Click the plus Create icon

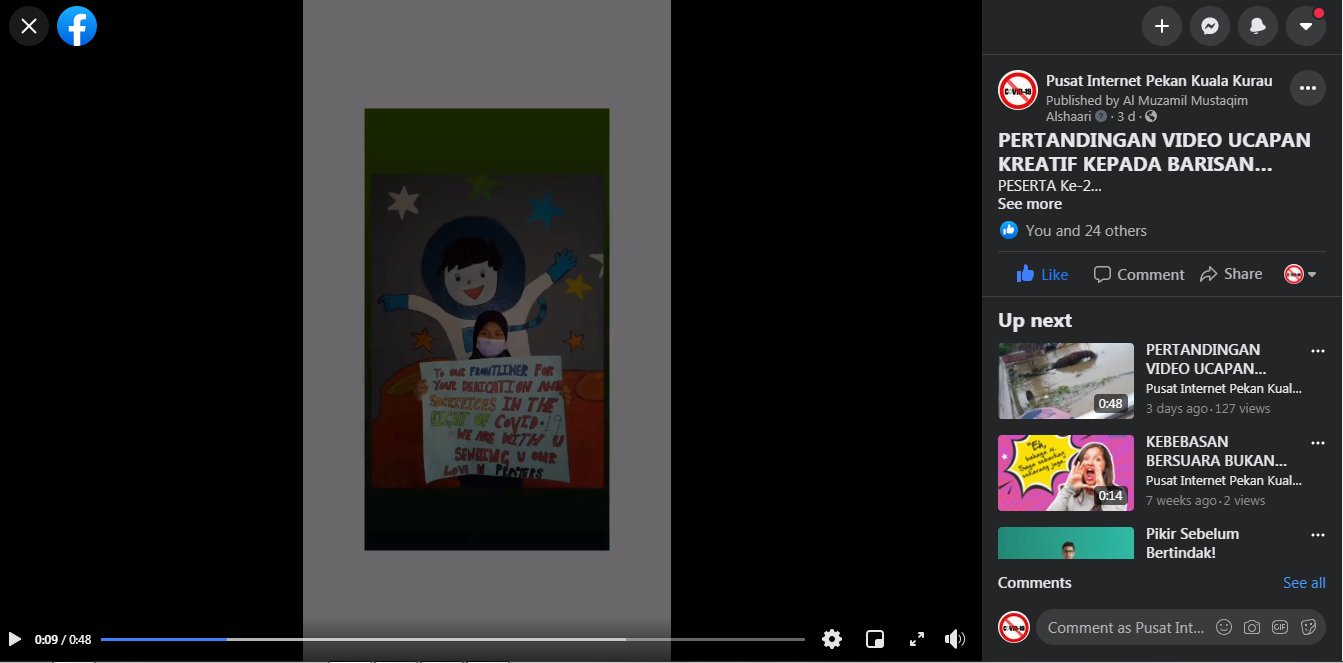[1161, 26]
